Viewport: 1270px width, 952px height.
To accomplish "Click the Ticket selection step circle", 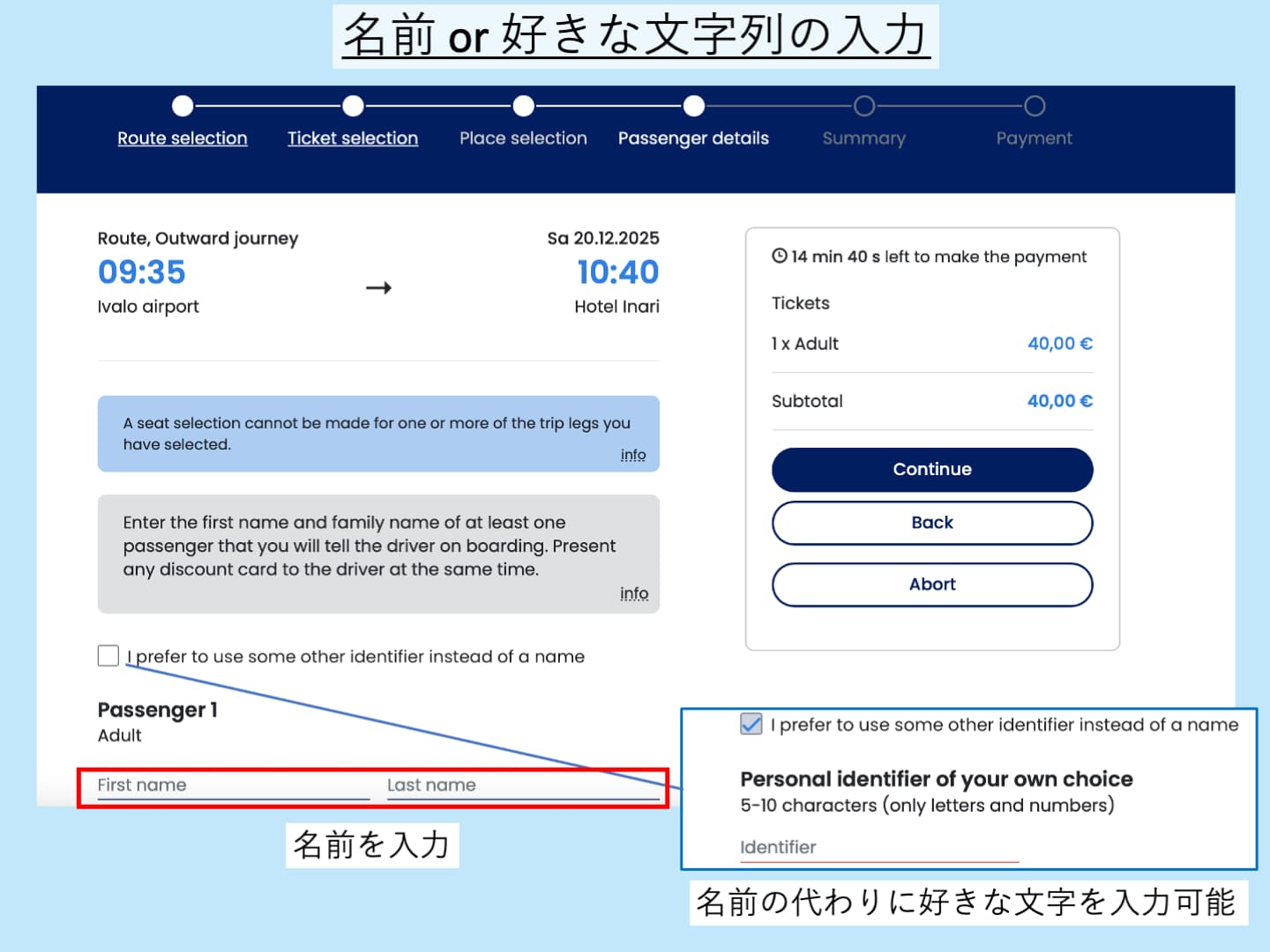I will point(353,107).
